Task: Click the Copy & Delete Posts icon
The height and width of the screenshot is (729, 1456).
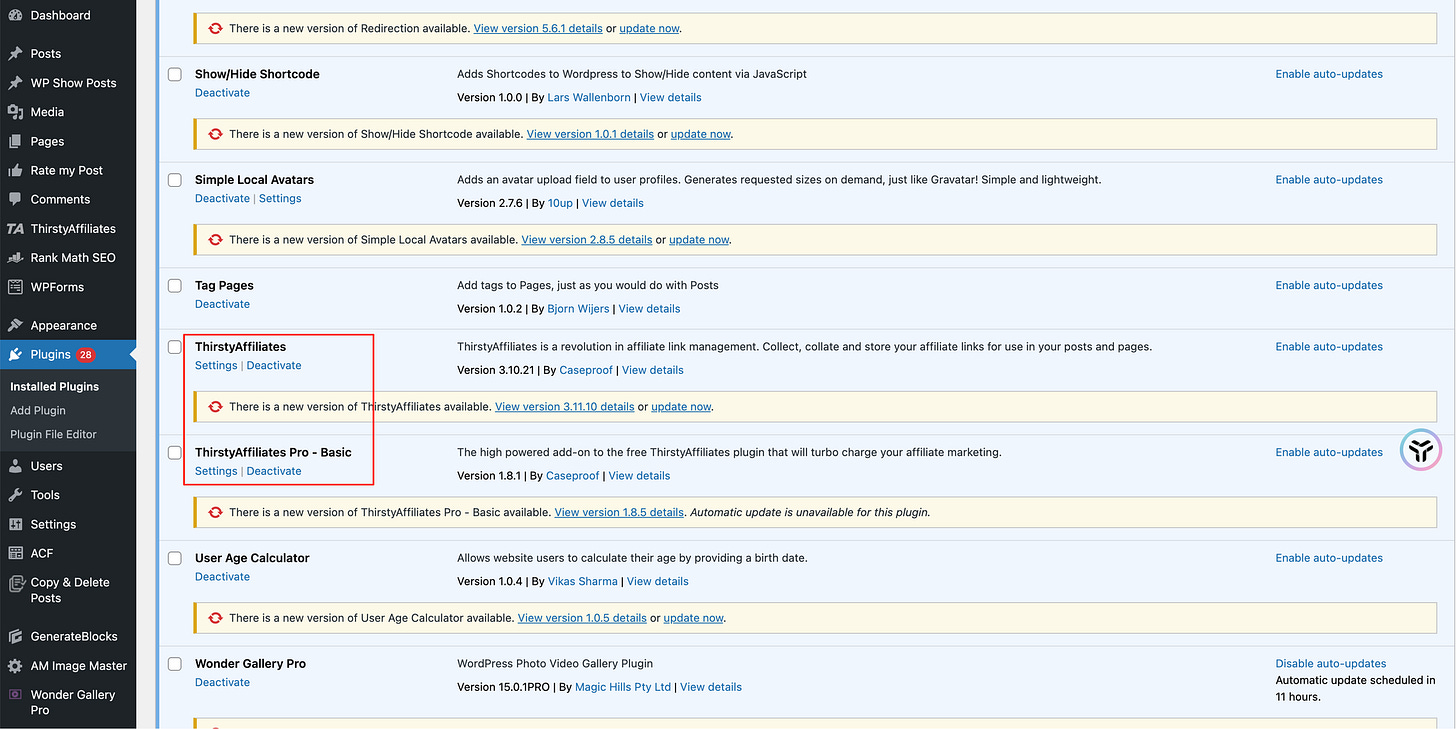Action: click(15, 583)
